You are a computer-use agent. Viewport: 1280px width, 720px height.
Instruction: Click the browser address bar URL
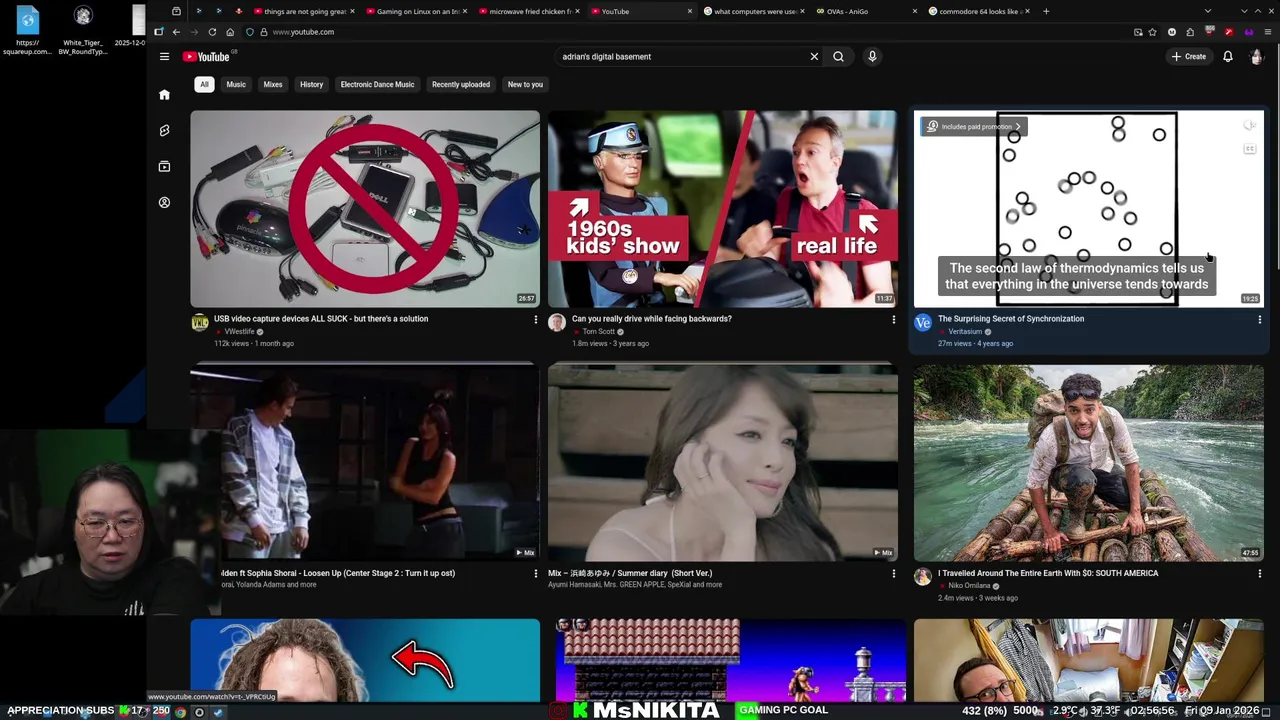point(303,32)
